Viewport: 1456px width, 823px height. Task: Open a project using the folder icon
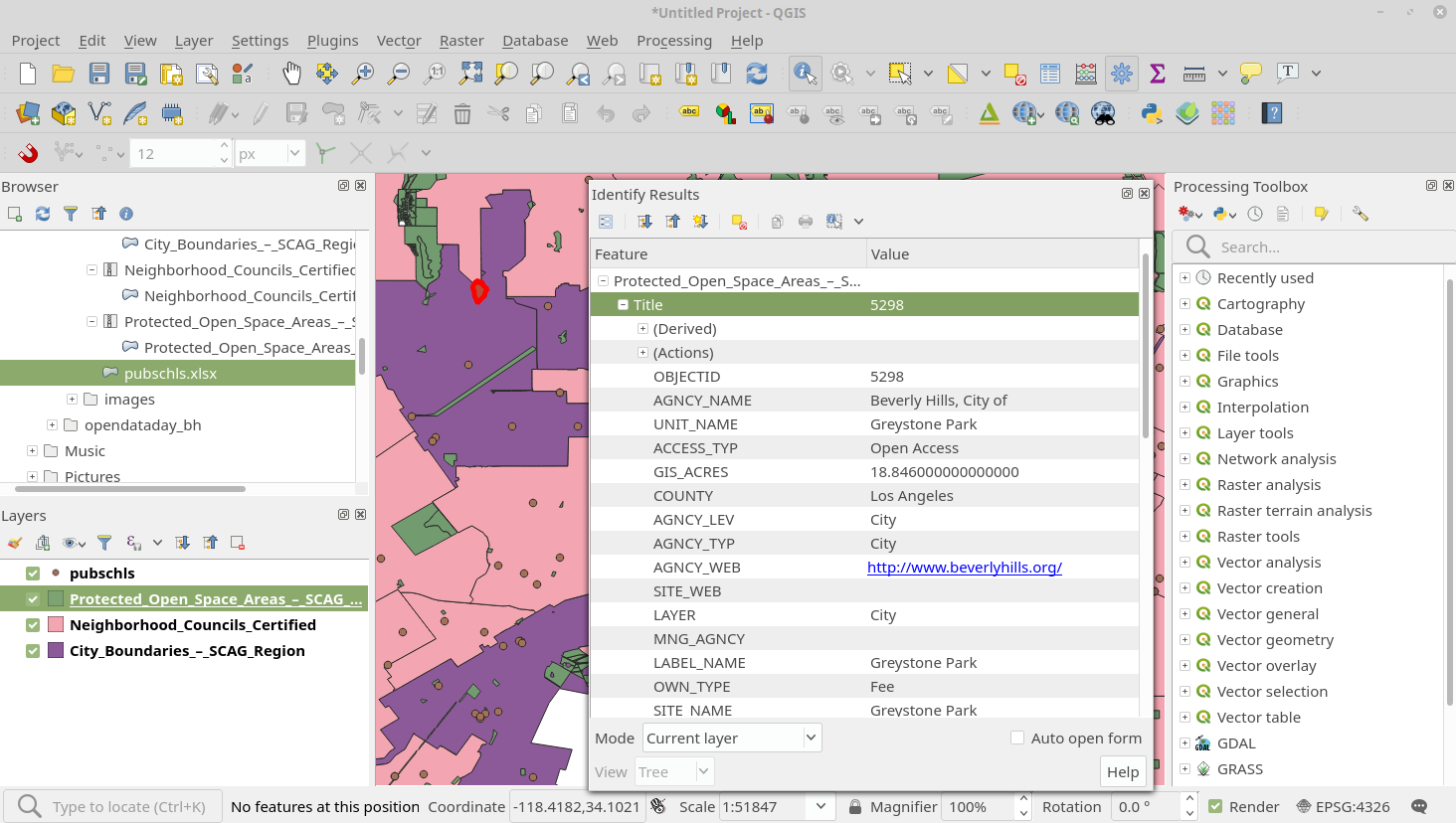pyautogui.click(x=64, y=74)
